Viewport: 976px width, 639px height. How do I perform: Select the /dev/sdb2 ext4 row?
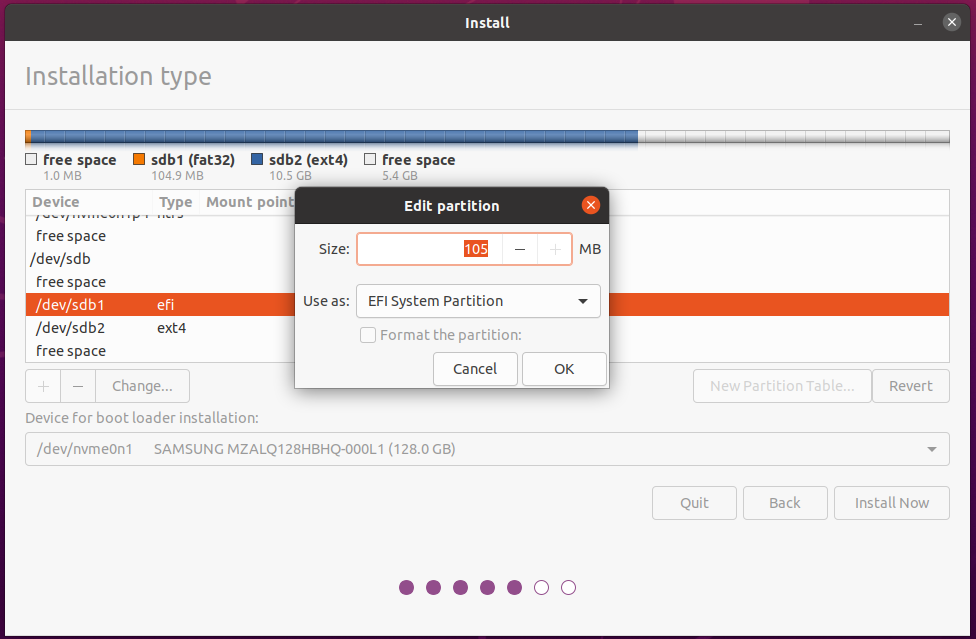[150, 327]
